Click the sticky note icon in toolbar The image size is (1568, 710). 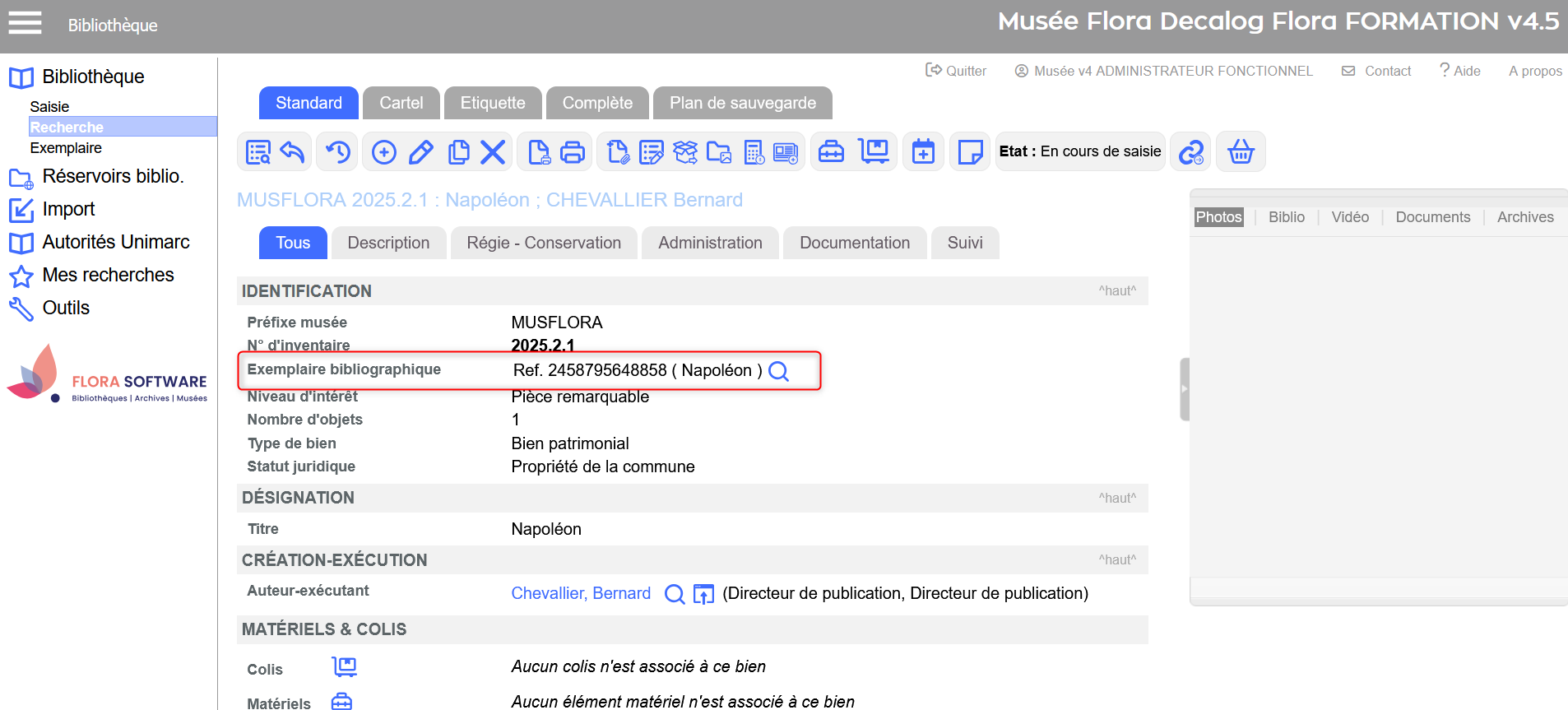point(970,152)
